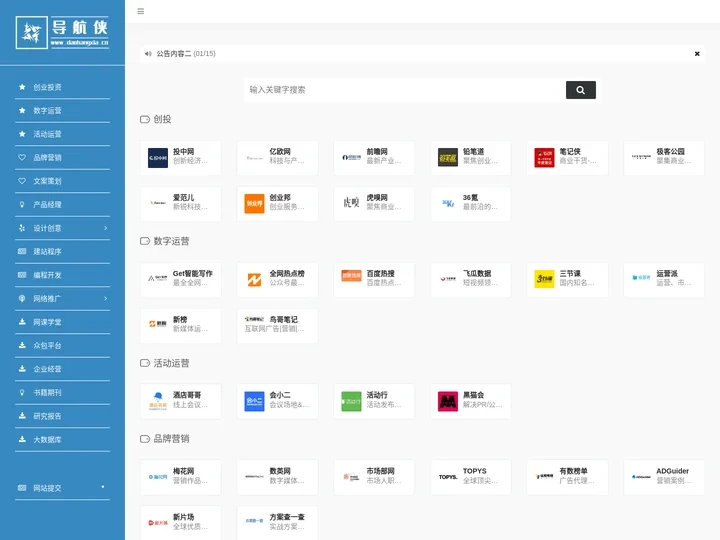Screen dimensions: 720x540
Task: Click the 全网热点榜 orange logo icon
Action: tap(254, 280)
